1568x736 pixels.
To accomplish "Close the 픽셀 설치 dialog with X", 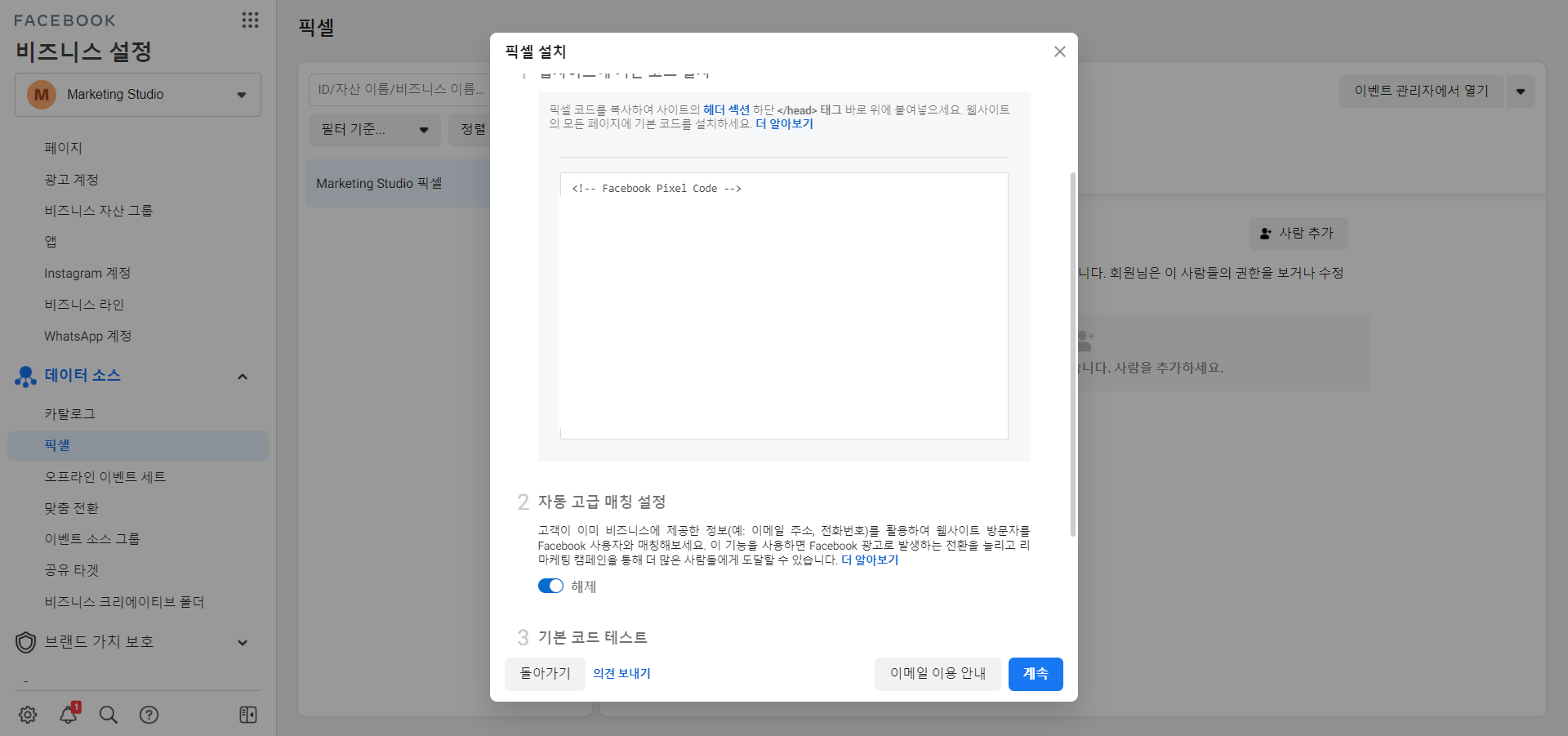I will click(x=1060, y=51).
